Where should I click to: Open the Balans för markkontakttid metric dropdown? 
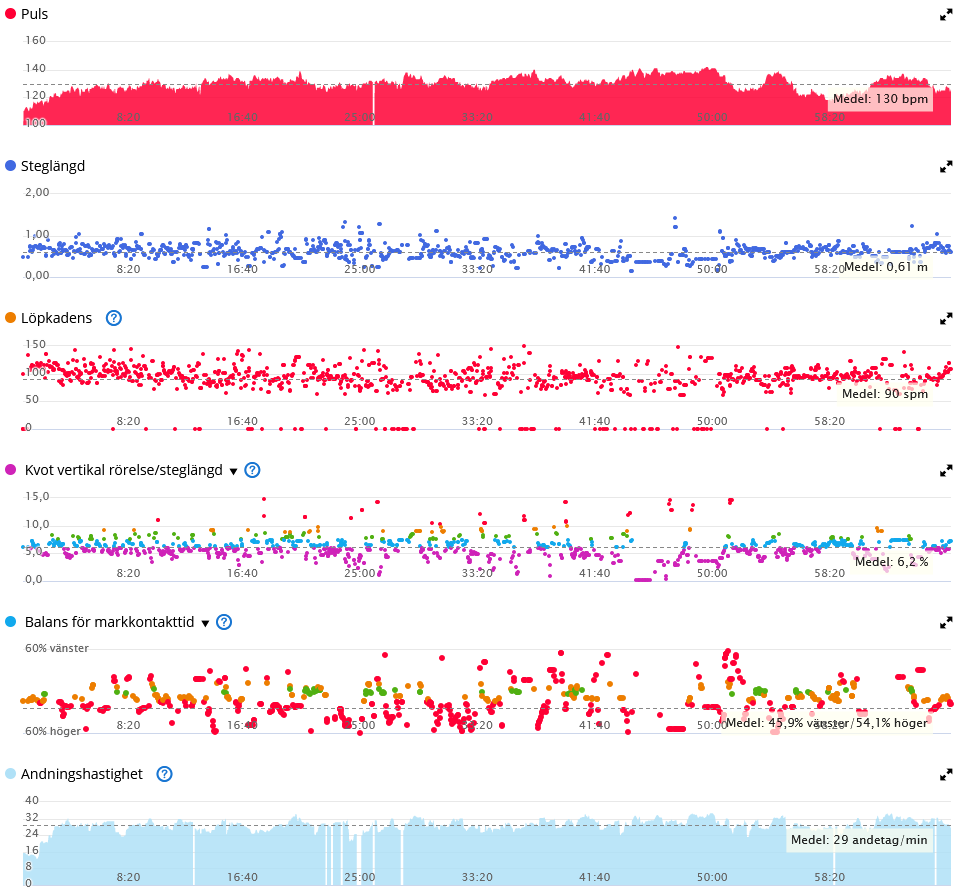(x=205, y=623)
